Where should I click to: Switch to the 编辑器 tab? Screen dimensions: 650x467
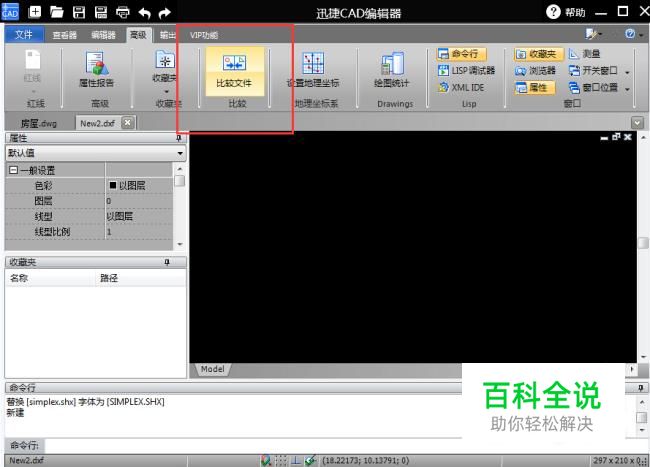coord(103,35)
